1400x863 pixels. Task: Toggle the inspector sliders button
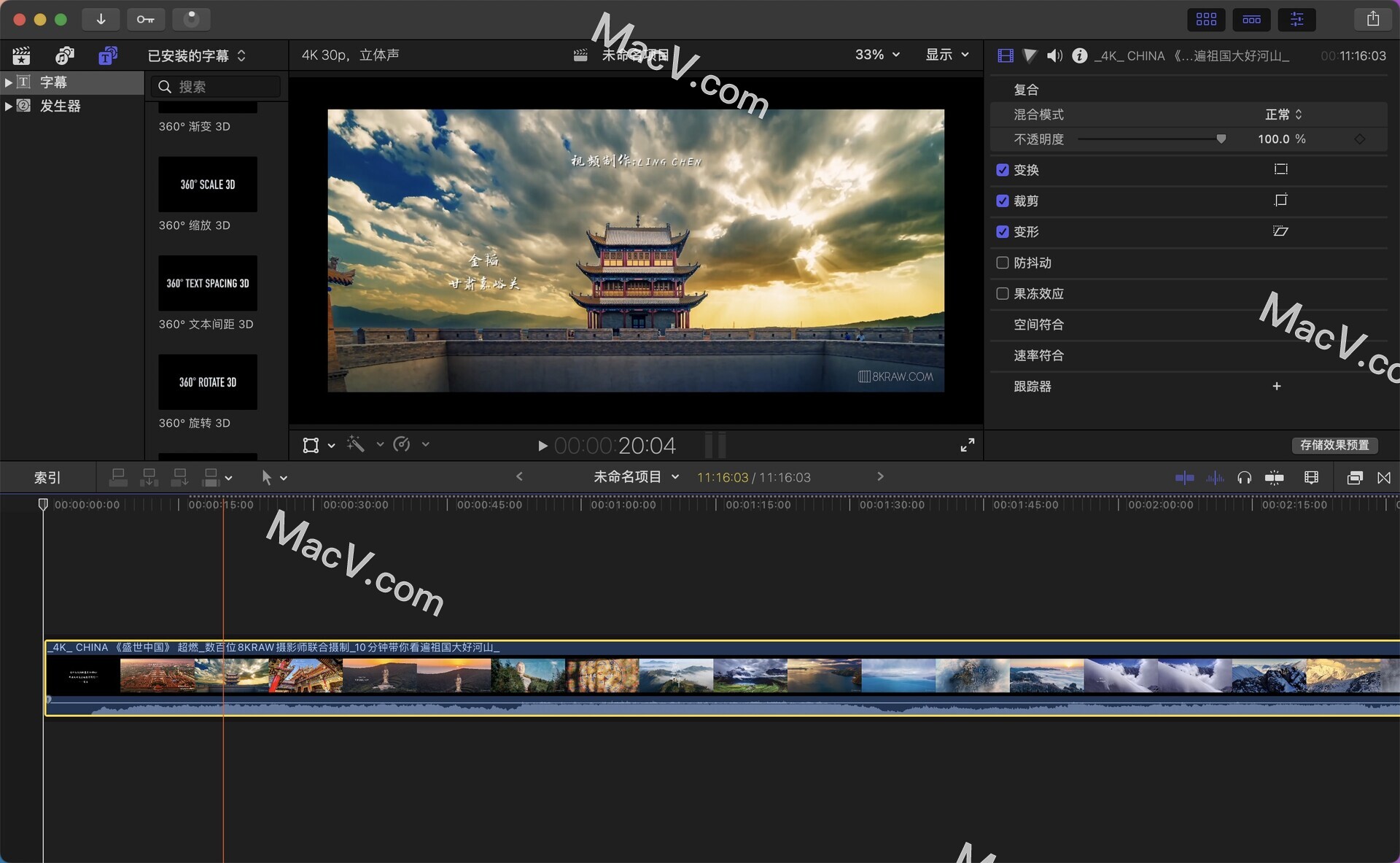[x=1296, y=19]
